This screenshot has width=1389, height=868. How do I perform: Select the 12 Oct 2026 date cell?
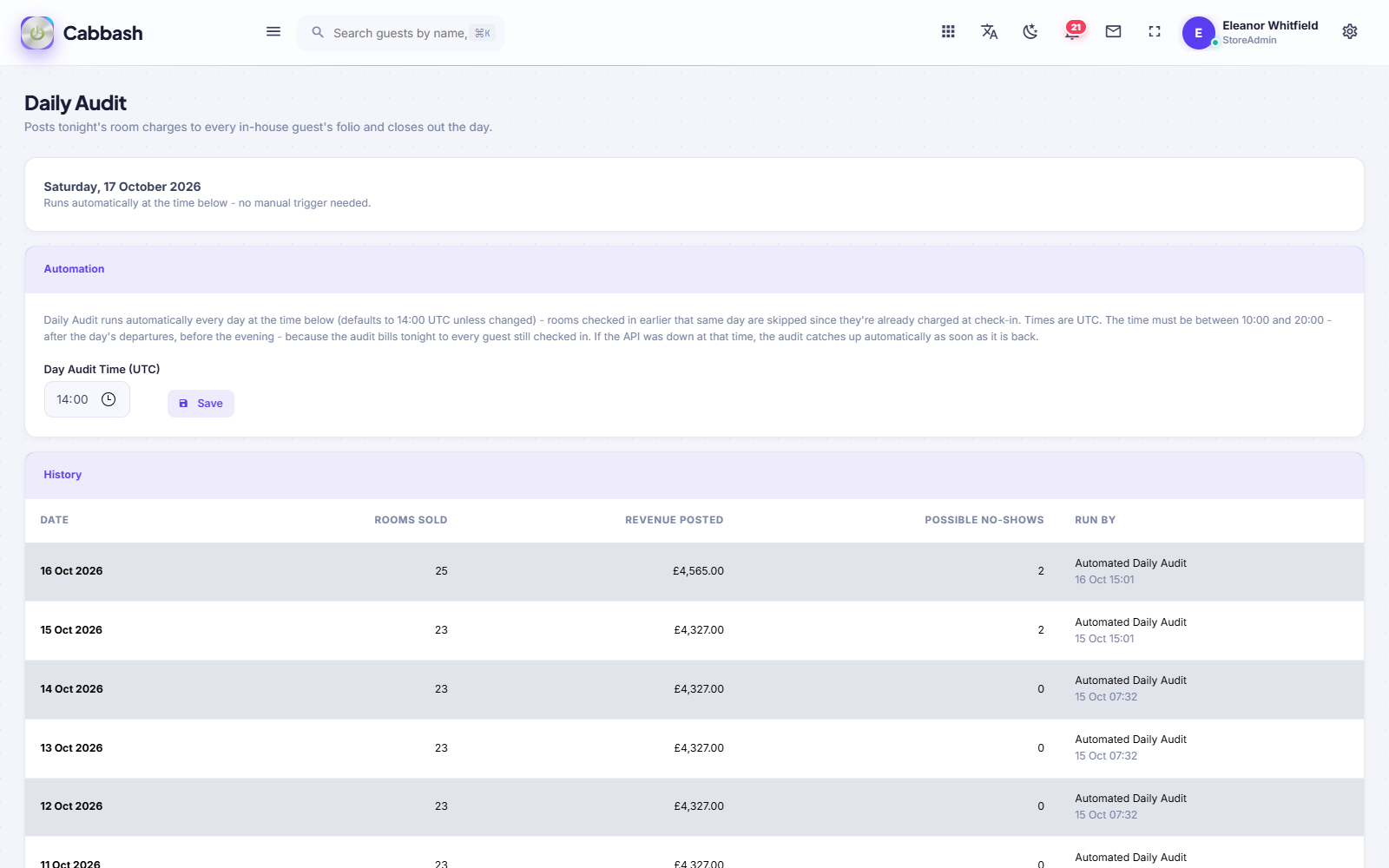71,806
